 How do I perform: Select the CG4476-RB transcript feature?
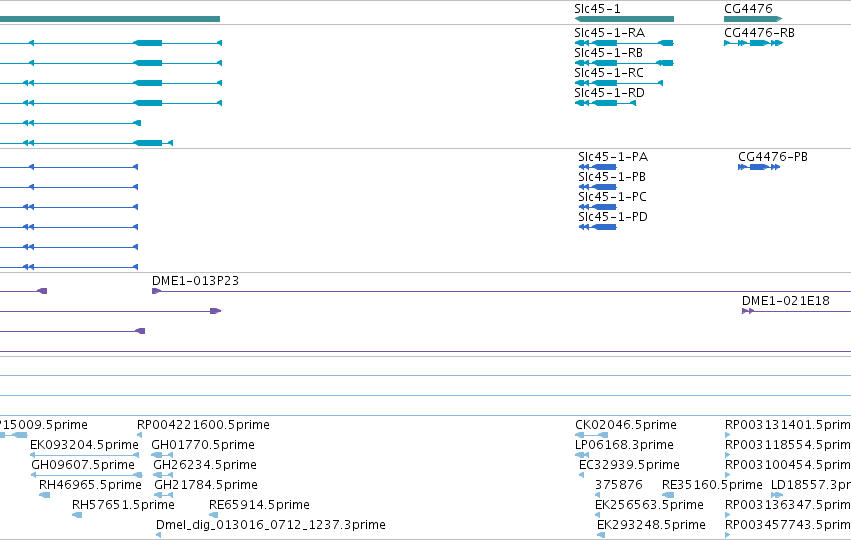[x=753, y=43]
